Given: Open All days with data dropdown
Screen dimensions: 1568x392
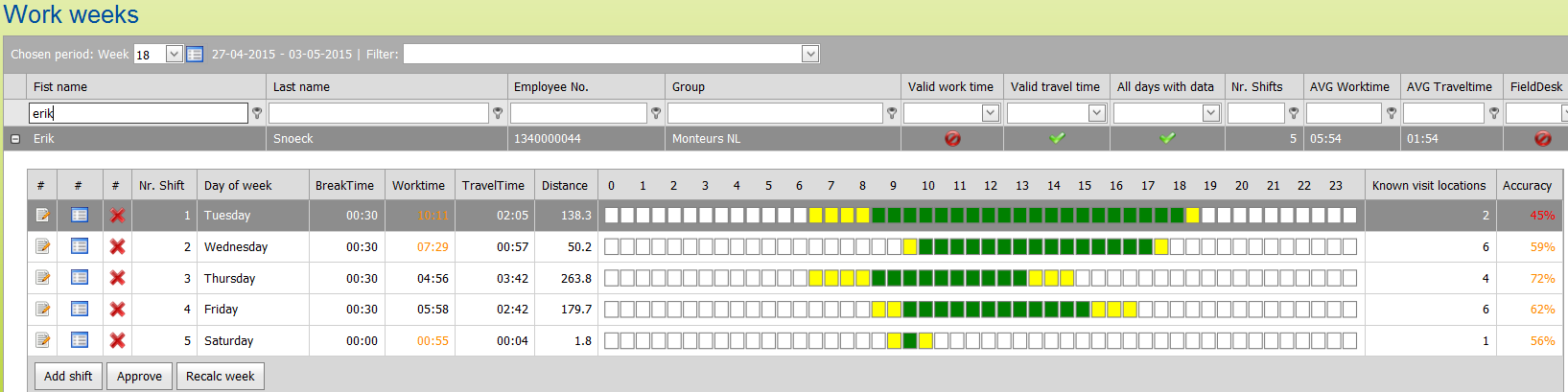Looking at the screenshot, I should 1210,113.
